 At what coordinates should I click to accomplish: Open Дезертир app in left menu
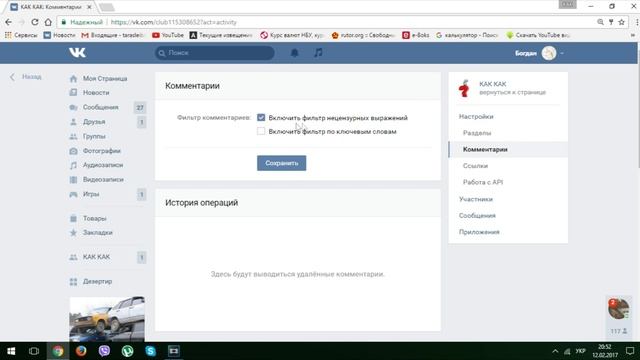tap(97, 282)
